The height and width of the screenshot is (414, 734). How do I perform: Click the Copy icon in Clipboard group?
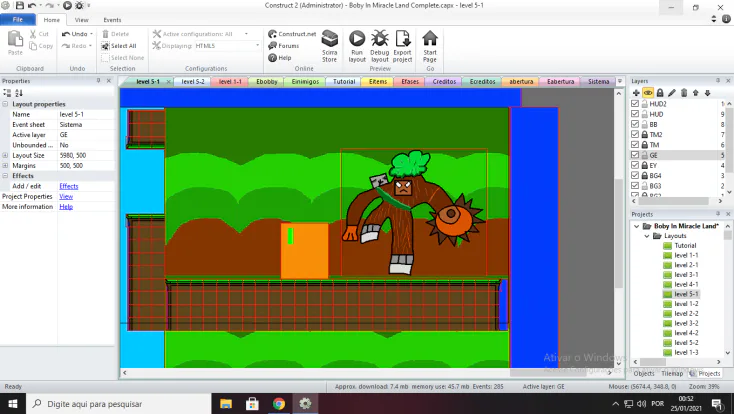coord(33,46)
